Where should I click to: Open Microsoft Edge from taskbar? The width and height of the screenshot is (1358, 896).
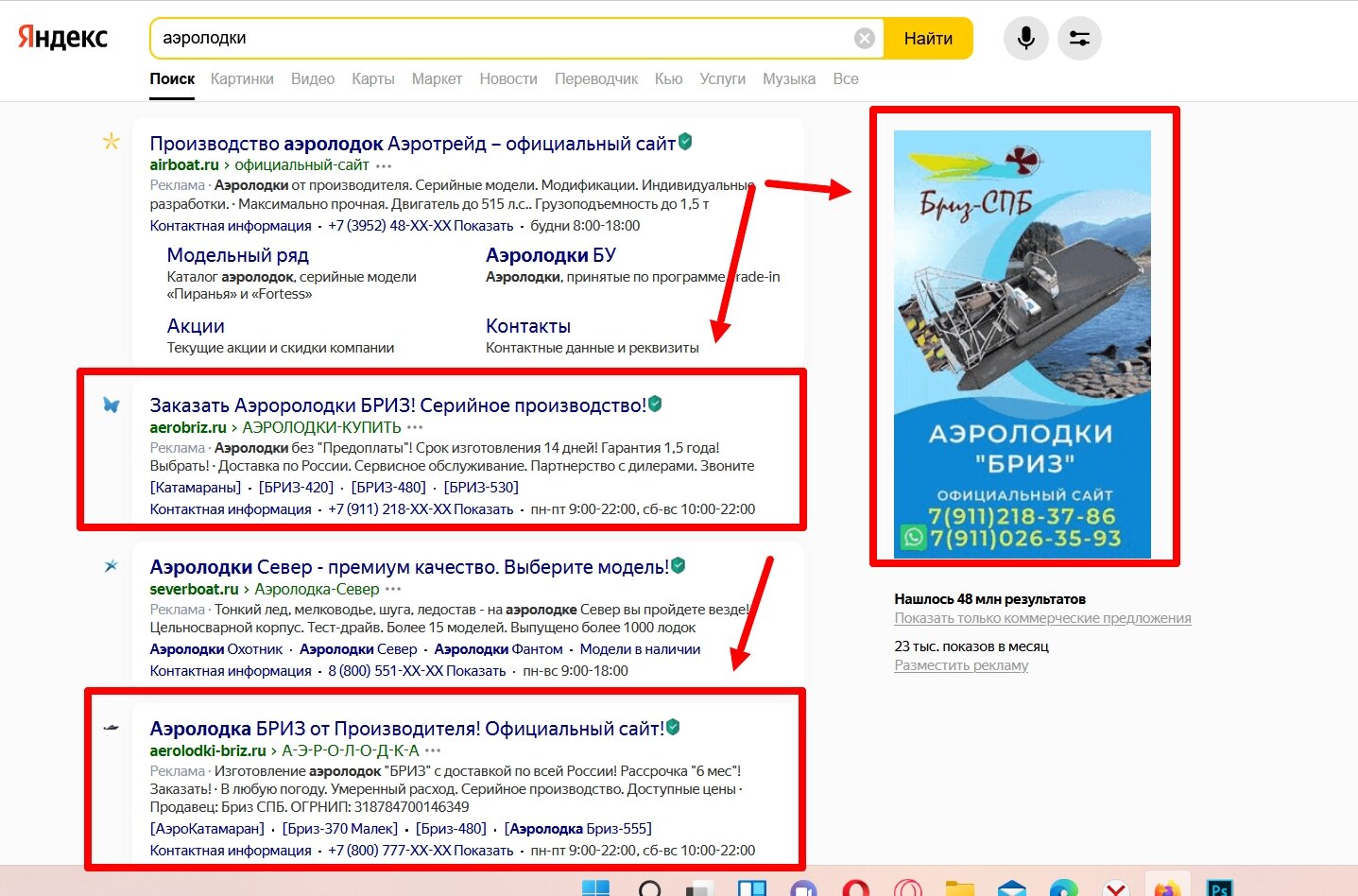pyautogui.click(x=1064, y=888)
